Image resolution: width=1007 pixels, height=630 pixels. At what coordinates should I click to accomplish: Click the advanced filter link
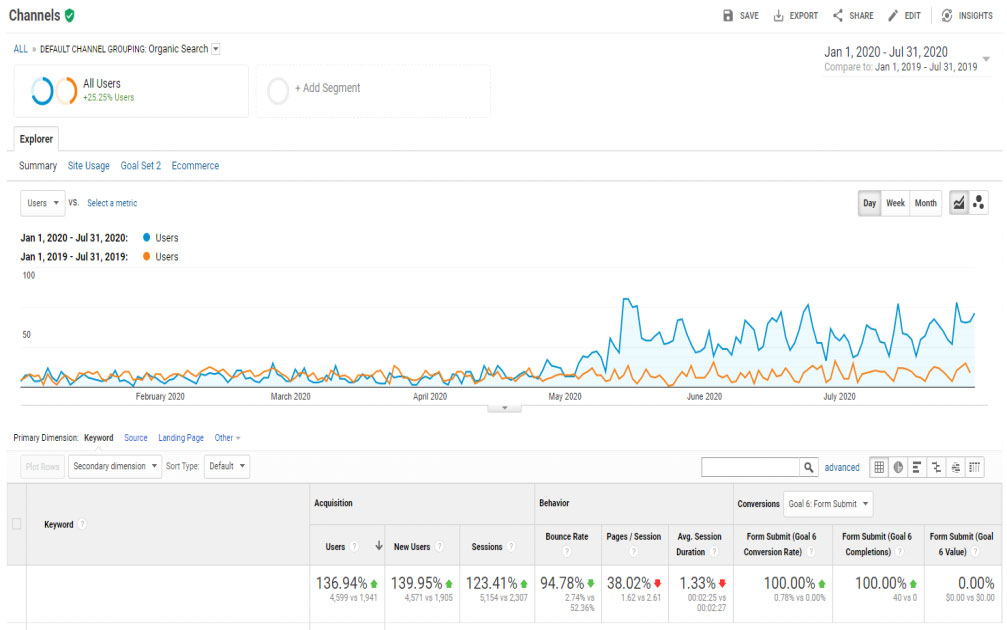point(841,467)
